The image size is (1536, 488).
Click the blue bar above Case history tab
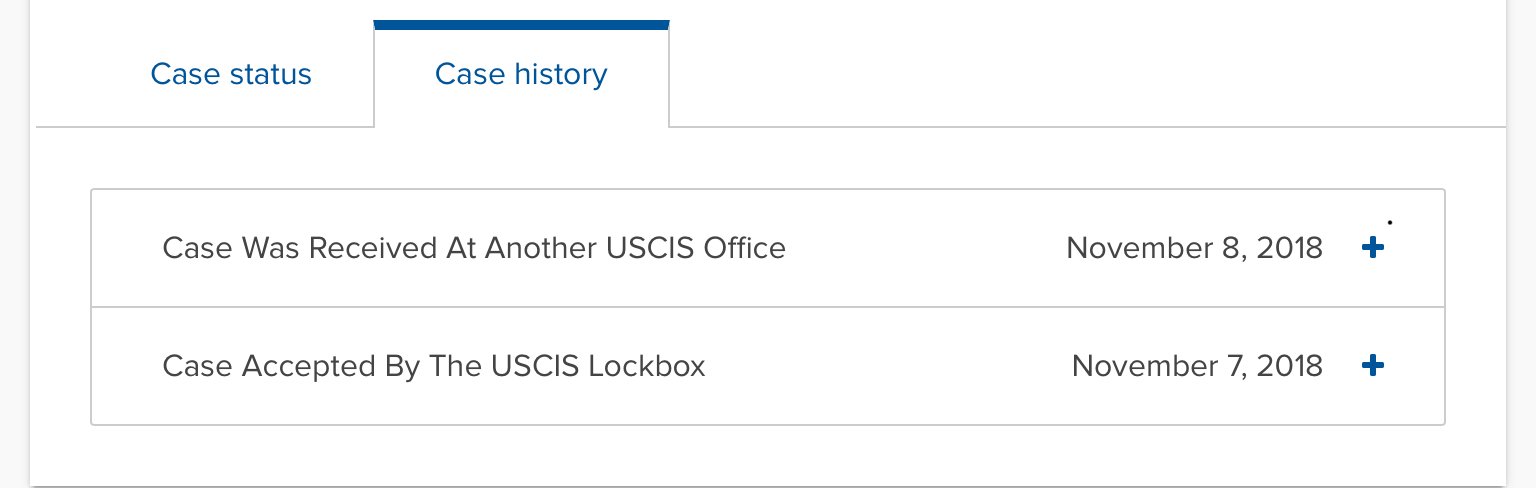pyautogui.click(x=521, y=25)
